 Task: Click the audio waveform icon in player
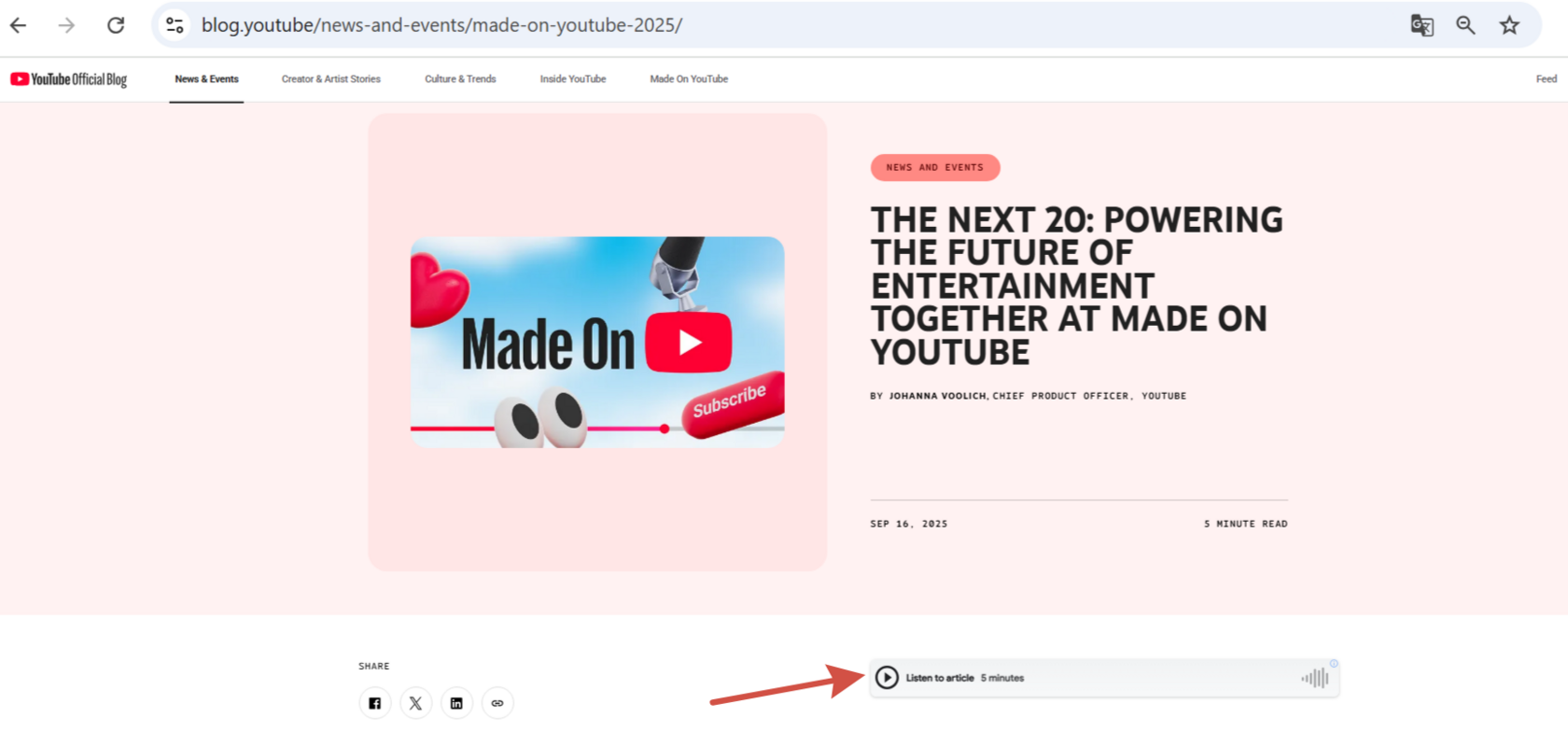tap(1315, 678)
